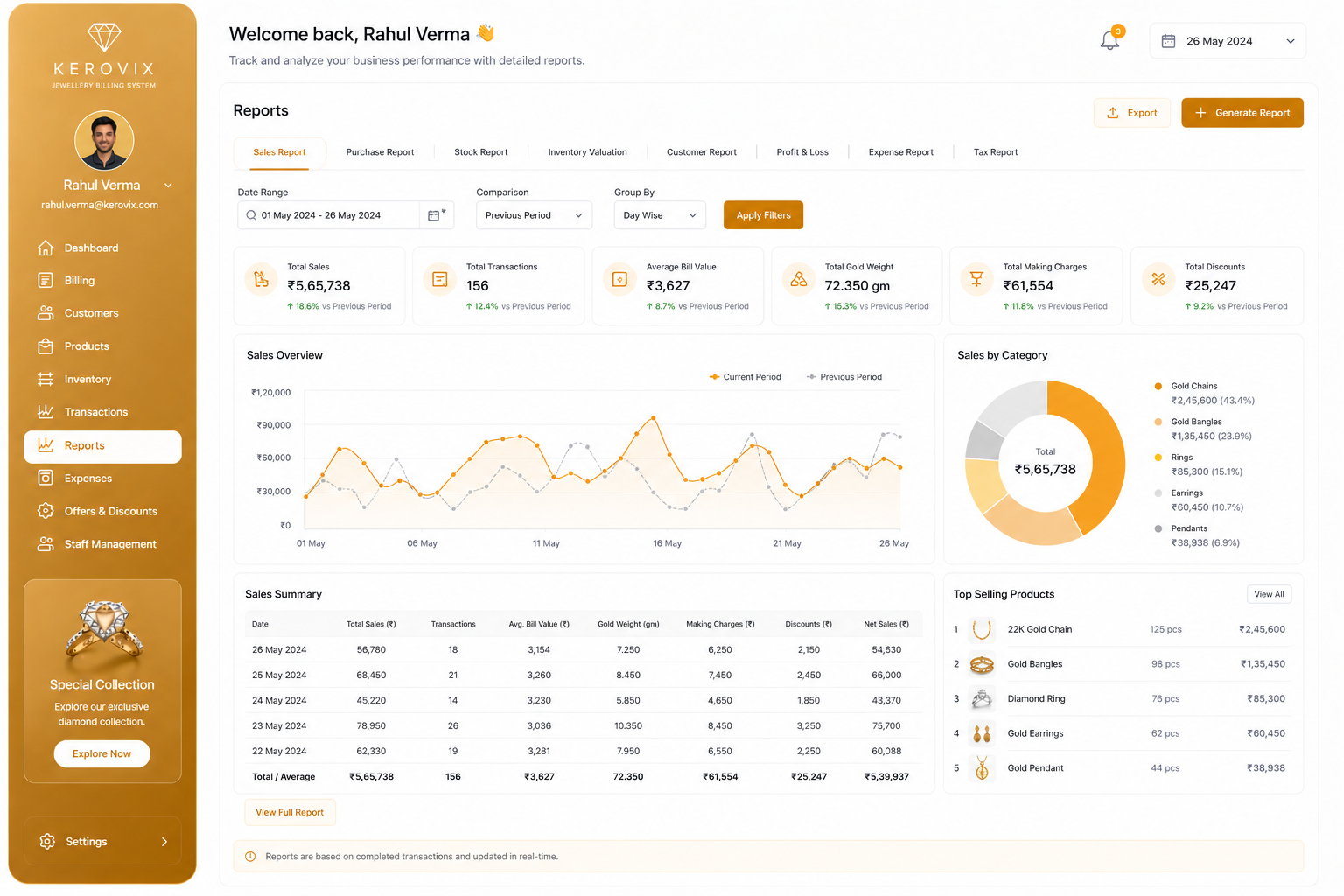Toggle Pendants category legend
The image size is (1344, 896).
pyautogui.click(x=1197, y=535)
